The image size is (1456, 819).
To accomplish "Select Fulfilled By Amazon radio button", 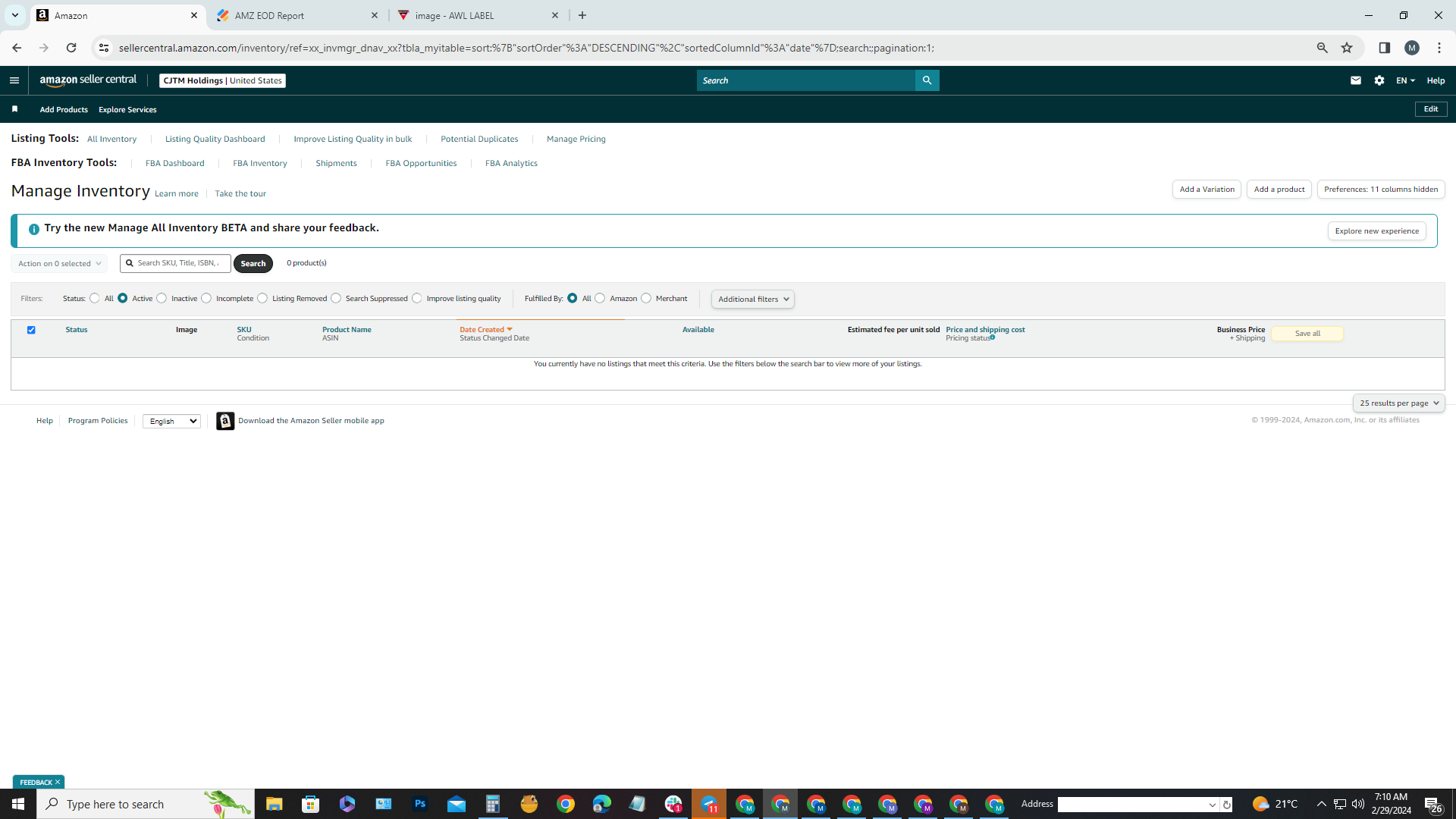I will point(600,298).
